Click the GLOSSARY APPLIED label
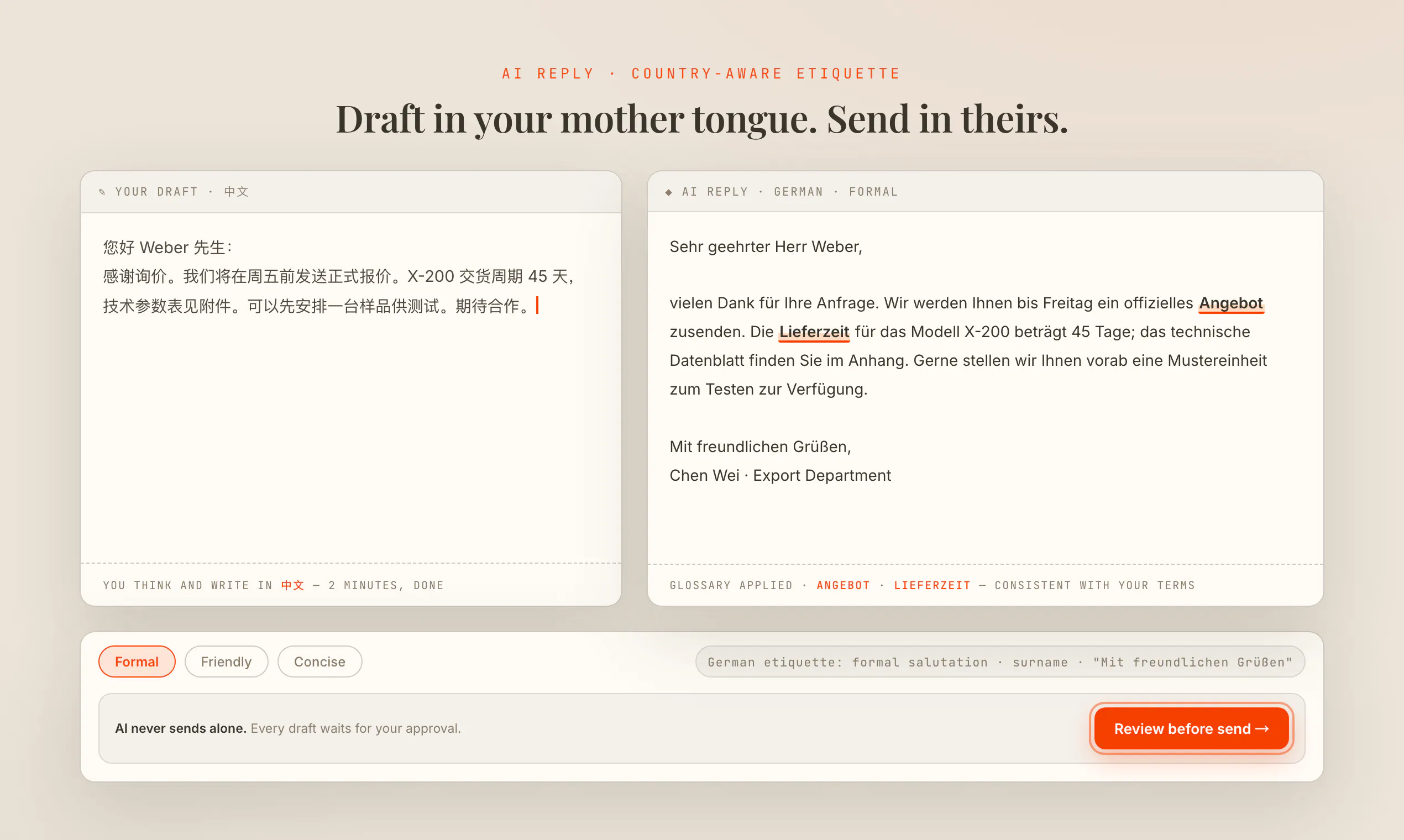 click(x=731, y=585)
